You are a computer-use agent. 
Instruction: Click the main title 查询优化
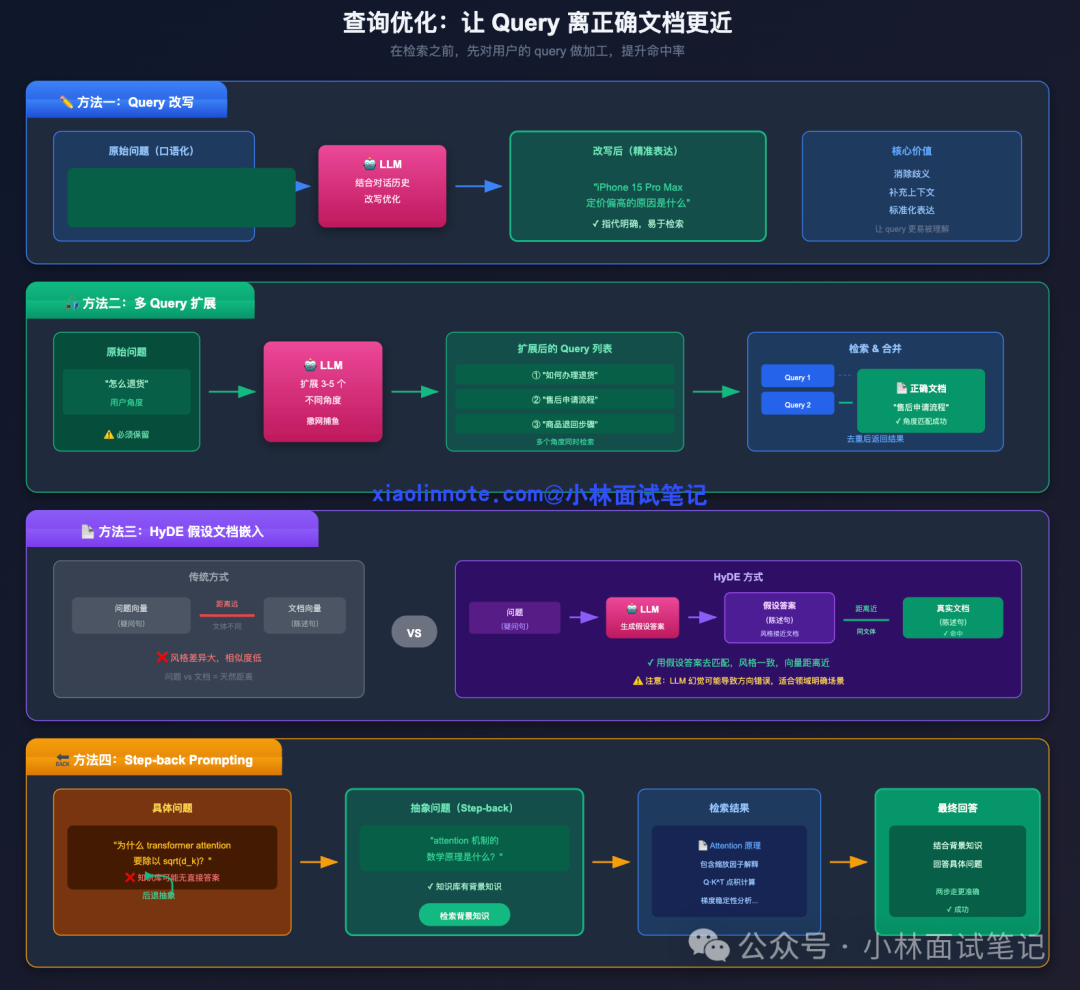(537, 23)
